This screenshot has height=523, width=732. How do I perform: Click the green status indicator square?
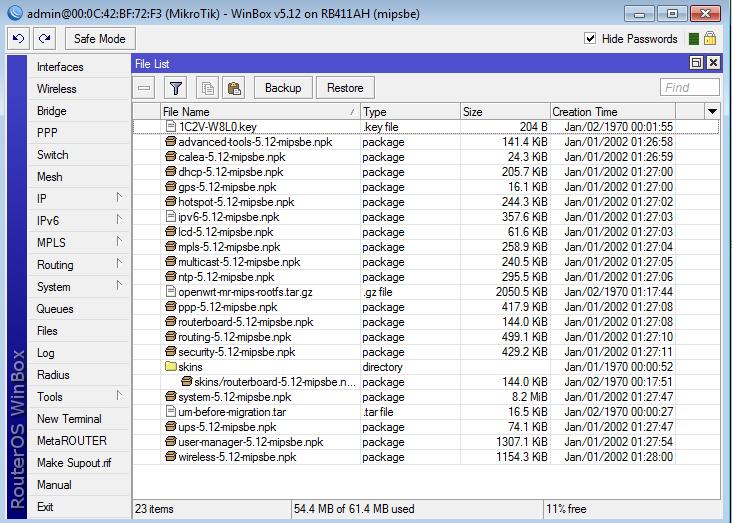coord(694,39)
